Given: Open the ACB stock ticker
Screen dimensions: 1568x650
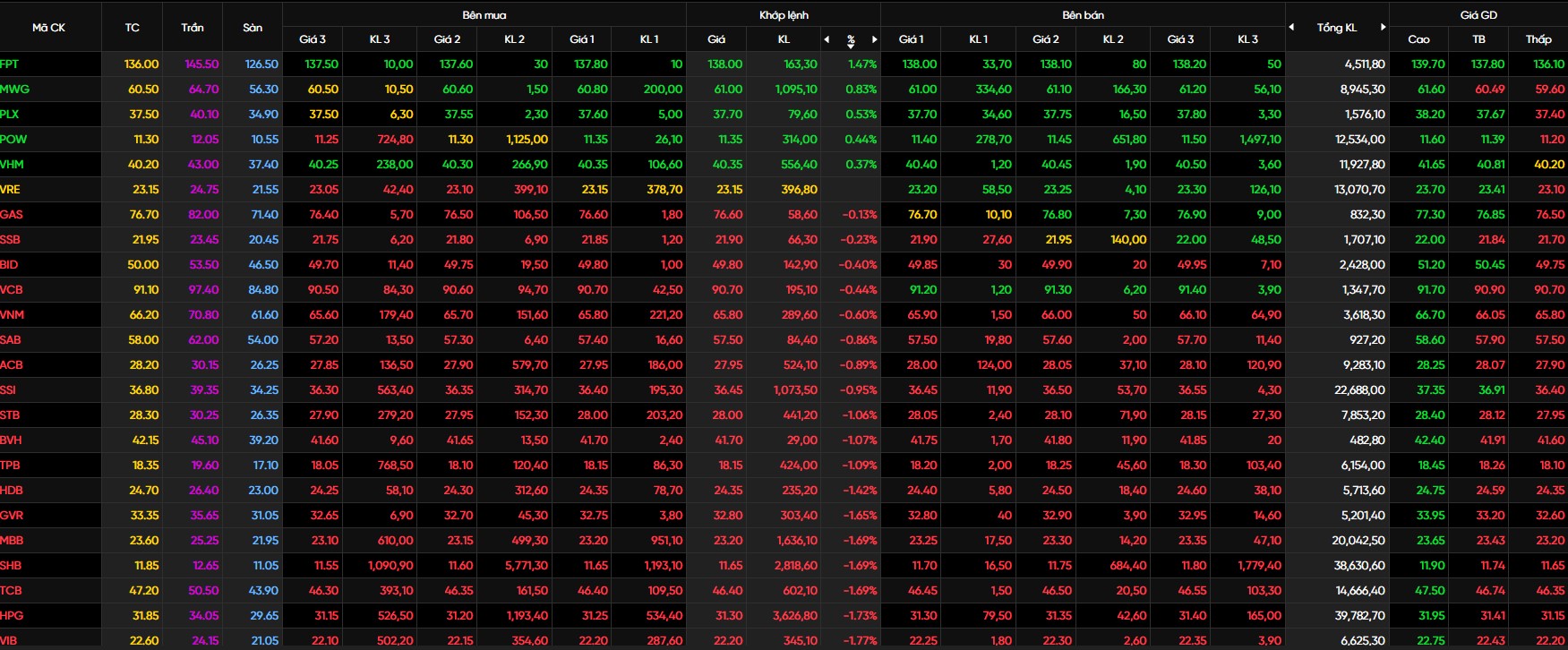Looking at the screenshot, I should point(12,365).
